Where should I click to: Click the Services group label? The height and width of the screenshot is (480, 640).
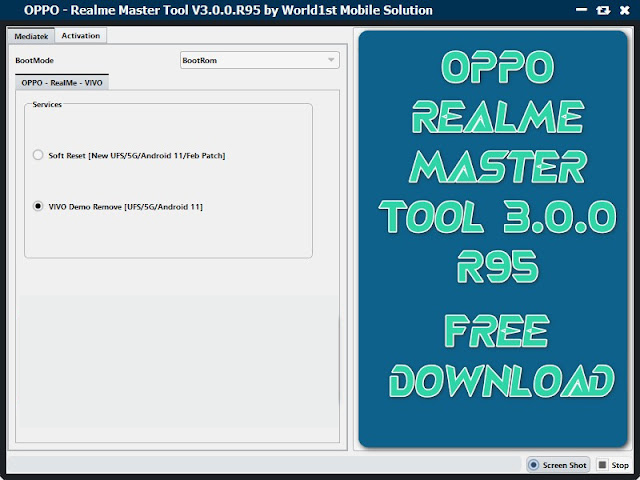point(47,104)
